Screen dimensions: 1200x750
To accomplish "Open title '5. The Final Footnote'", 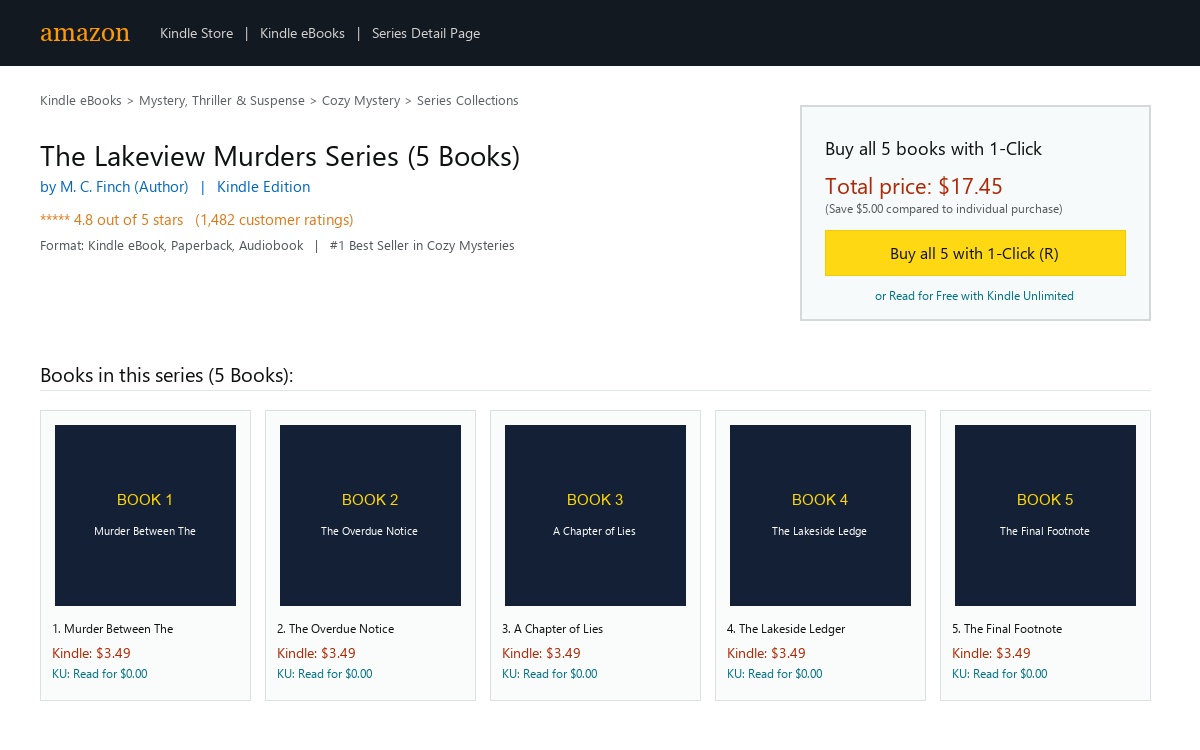I will (x=1007, y=629).
